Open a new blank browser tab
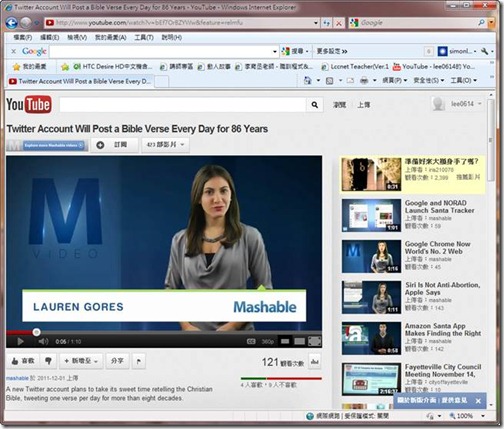 tap(162, 82)
